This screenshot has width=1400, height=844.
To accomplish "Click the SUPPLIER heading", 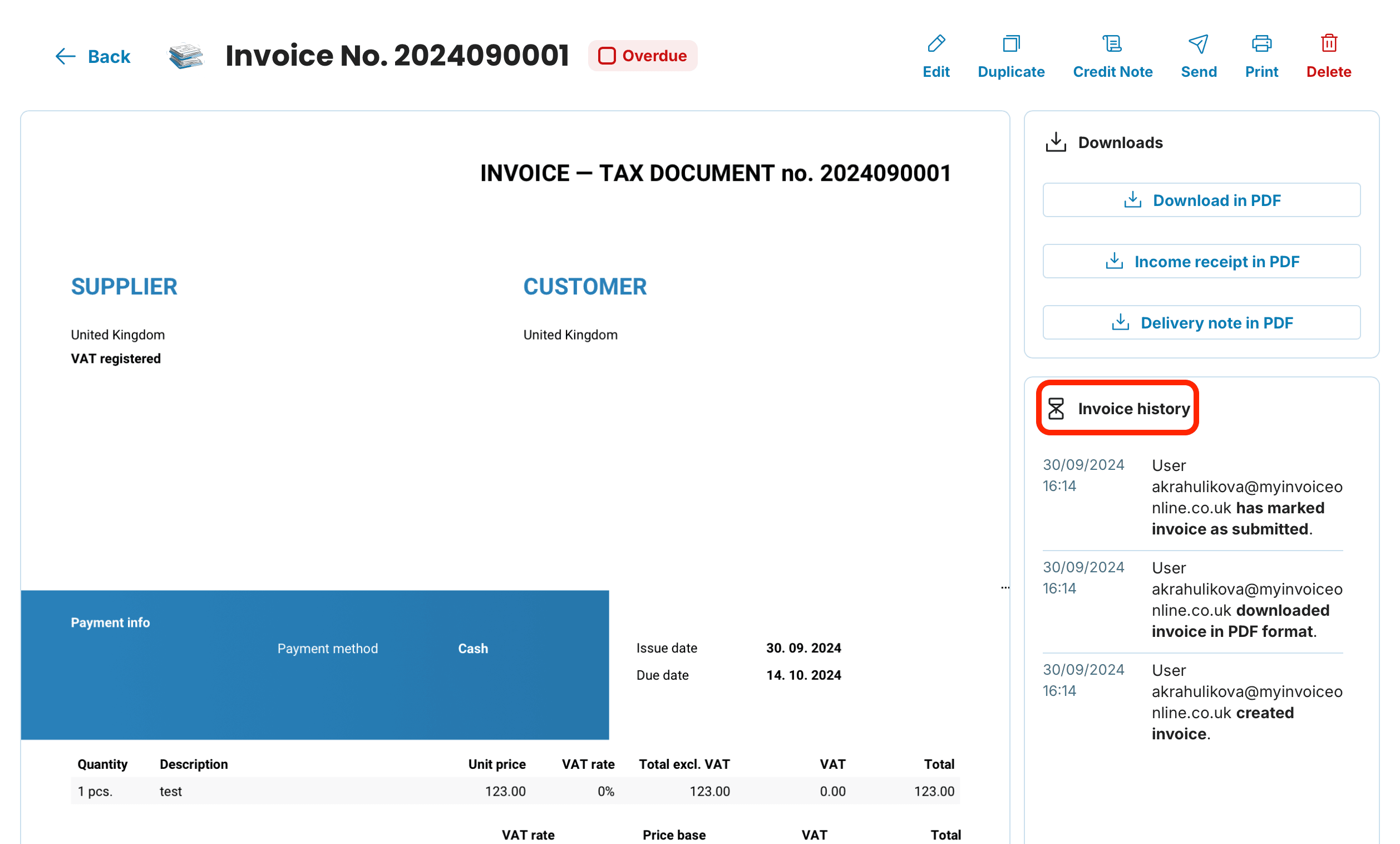I will pyautogui.click(x=124, y=287).
